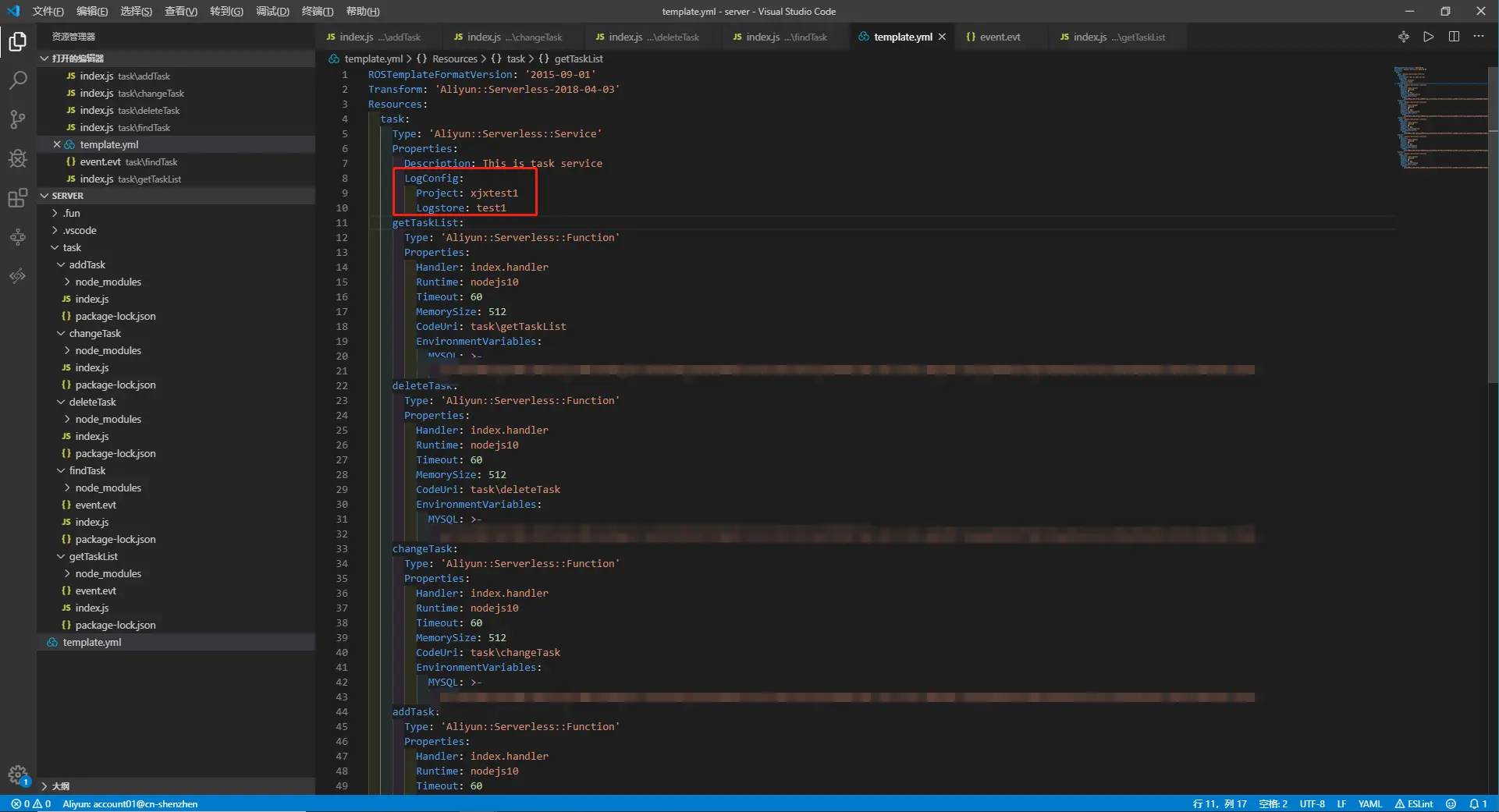1499x812 pixels.
Task: Show errors and warnings in status bar
Action: point(31,803)
